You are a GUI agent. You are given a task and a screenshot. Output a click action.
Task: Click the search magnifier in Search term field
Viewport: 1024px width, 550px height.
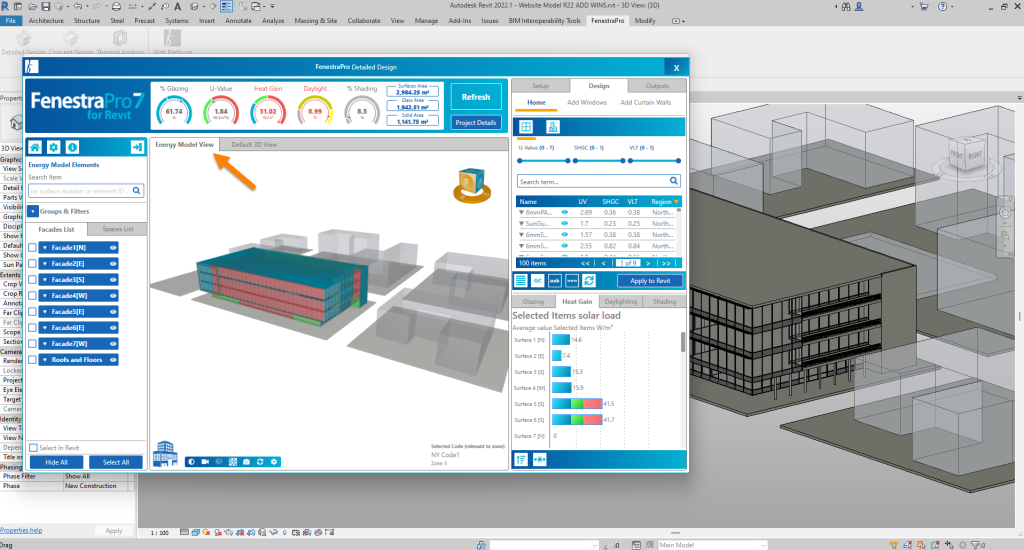[x=673, y=181]
